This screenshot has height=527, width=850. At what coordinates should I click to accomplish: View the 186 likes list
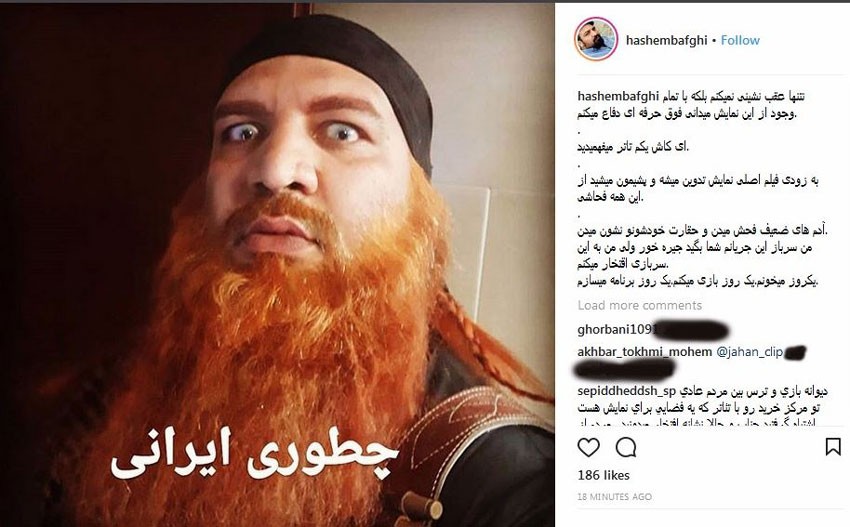point(603,475)
